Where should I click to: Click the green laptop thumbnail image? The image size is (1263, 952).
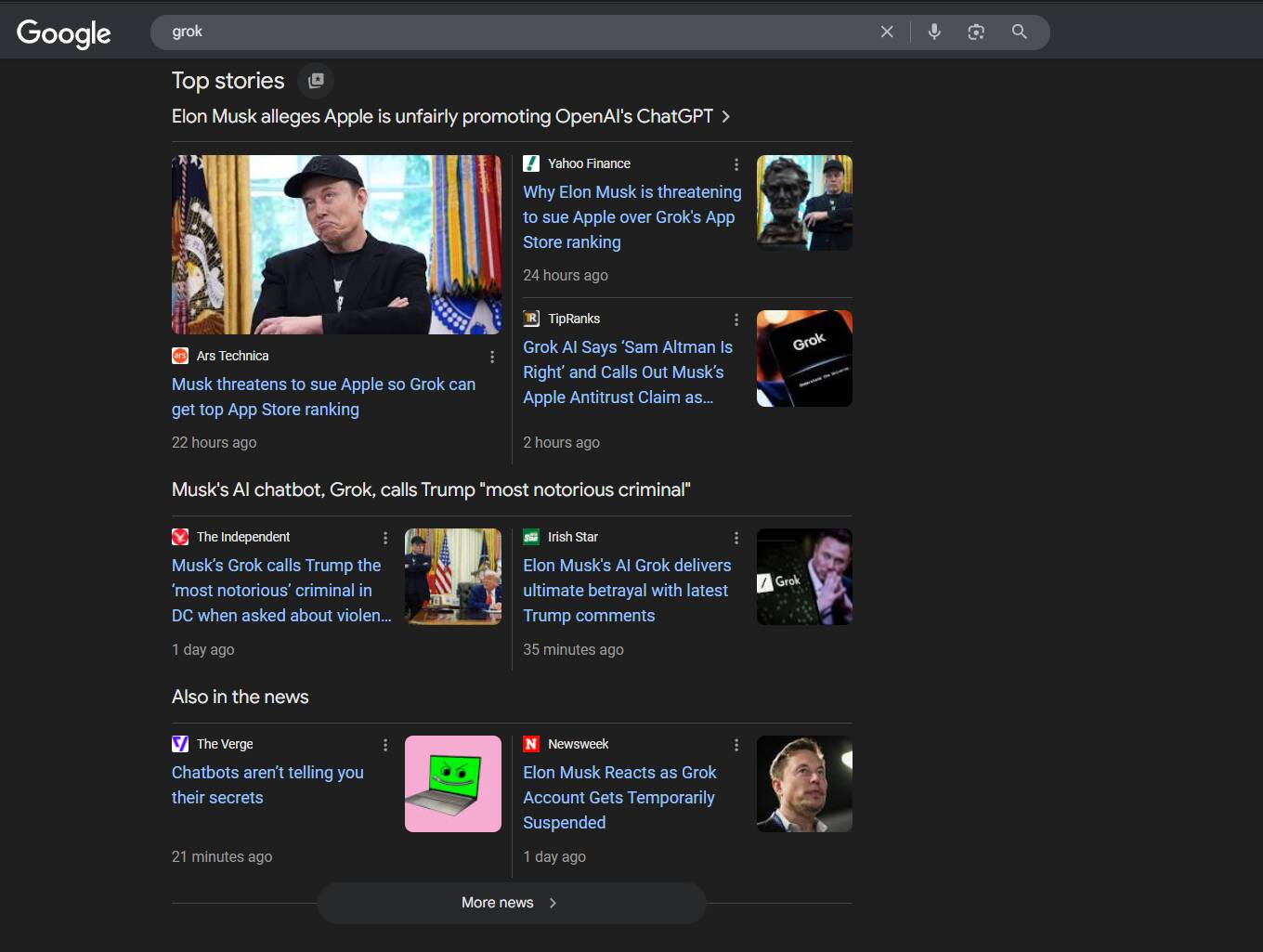pos(453,784)
